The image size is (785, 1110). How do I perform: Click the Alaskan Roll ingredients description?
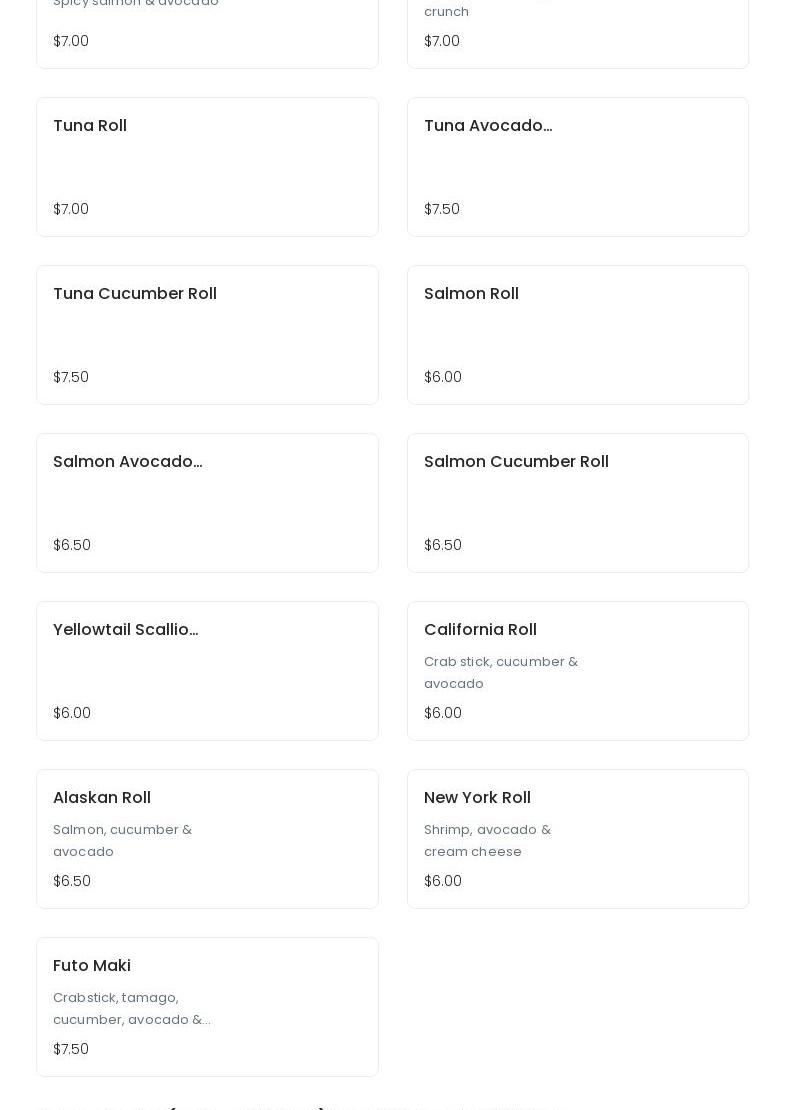[x=122, y=840]
